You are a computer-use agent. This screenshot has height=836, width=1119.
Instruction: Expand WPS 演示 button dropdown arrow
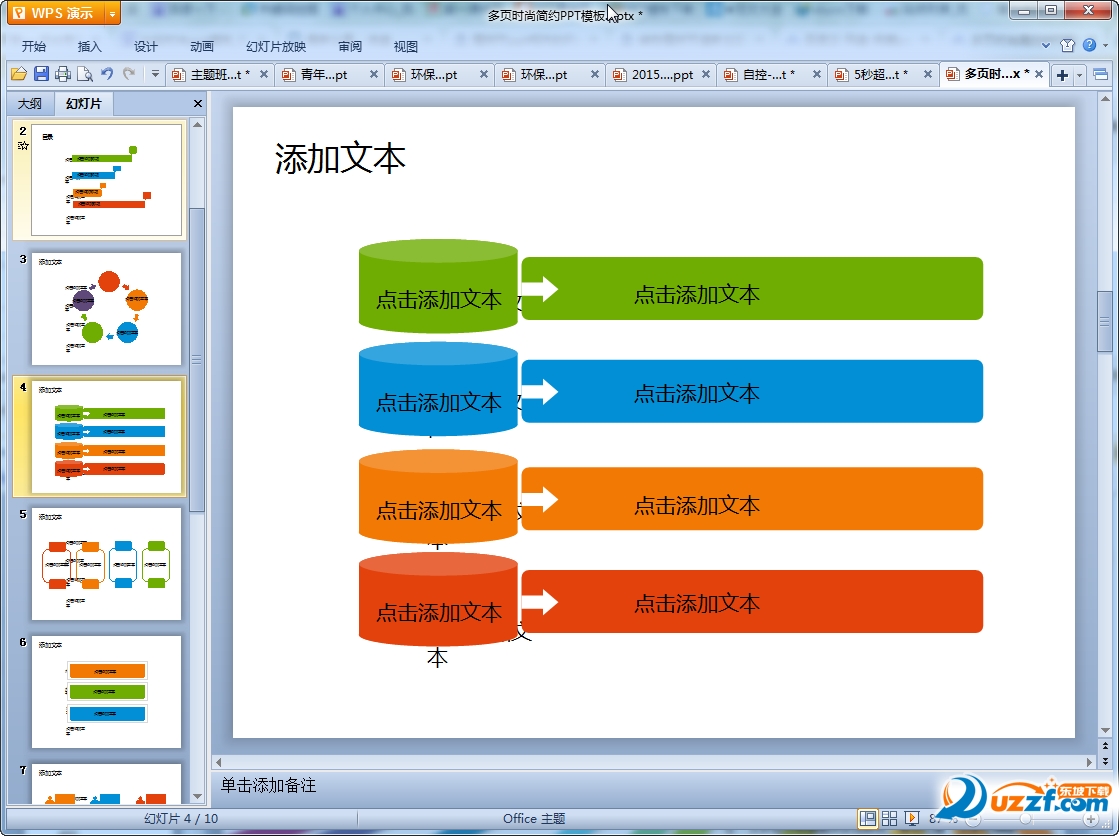(x=113, y=13)
